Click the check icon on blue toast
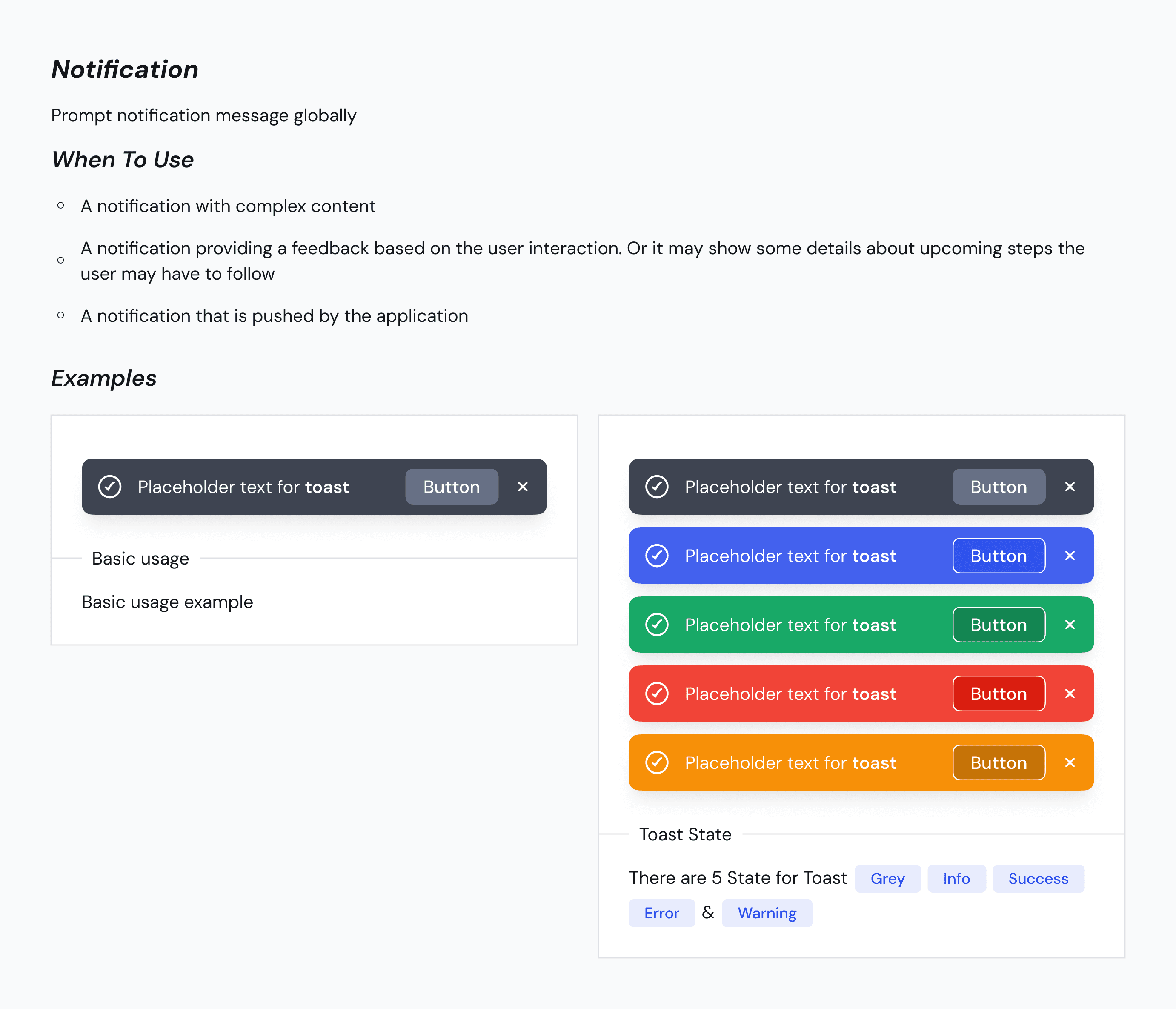Viewport: 1176px width, 1009px height. [x=657, y=555]
